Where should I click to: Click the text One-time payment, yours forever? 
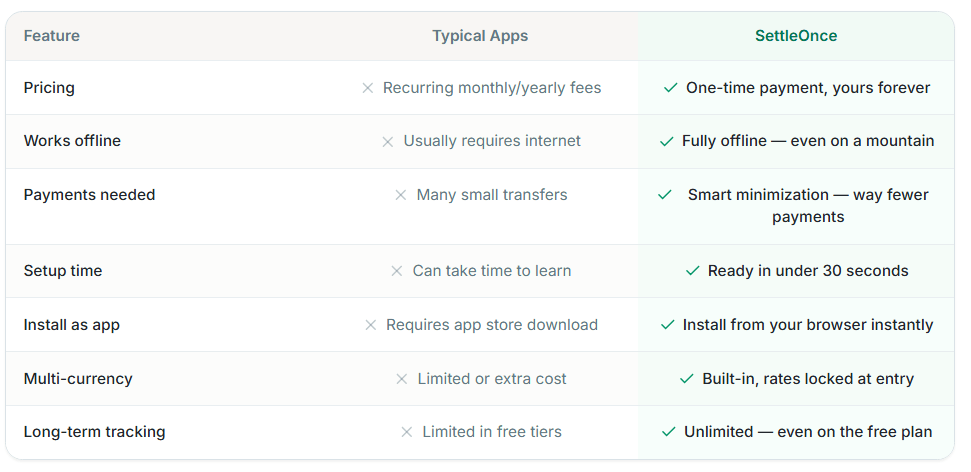pyautogui.click(x=808, y=88)
